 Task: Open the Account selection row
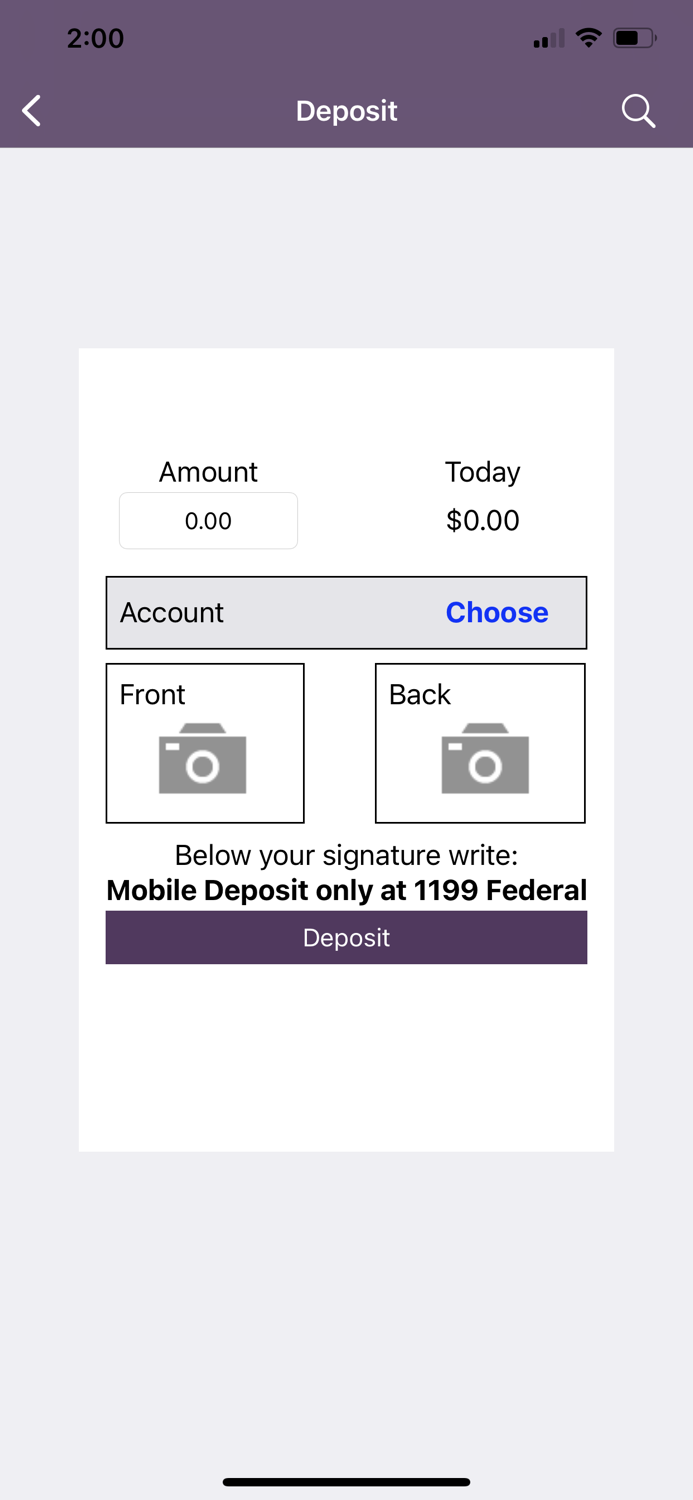click(x=346, y=612)
